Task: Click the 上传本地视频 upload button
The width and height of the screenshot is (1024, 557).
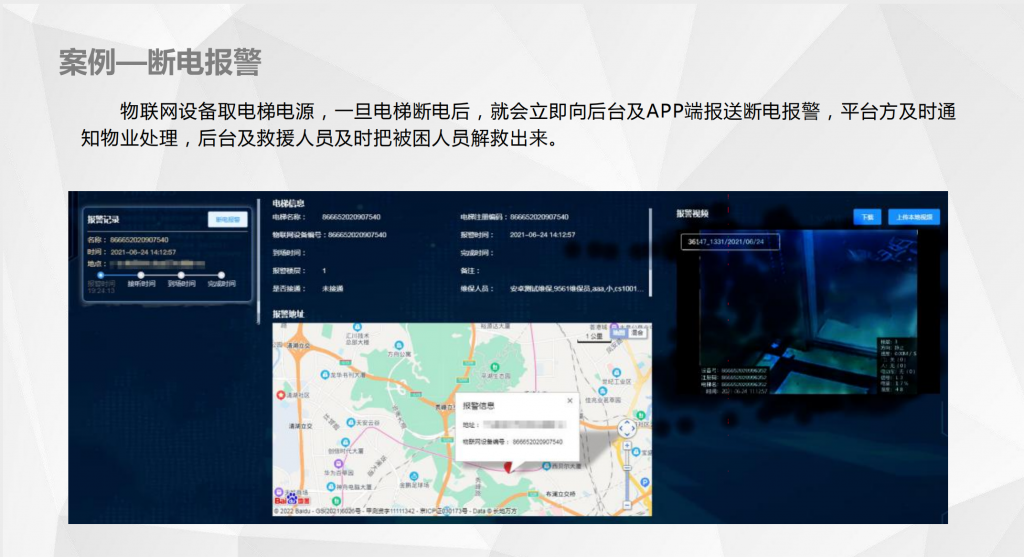Action: (914, 217)
